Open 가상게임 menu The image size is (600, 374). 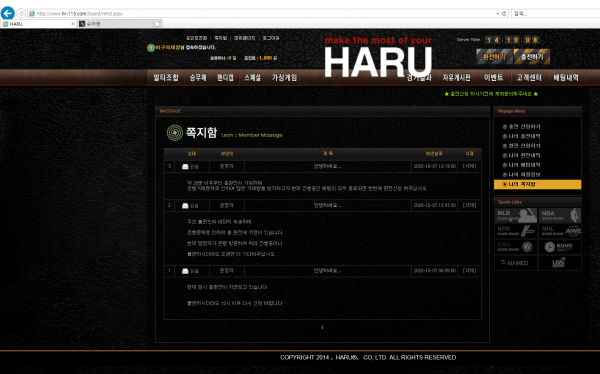(284, 78)
